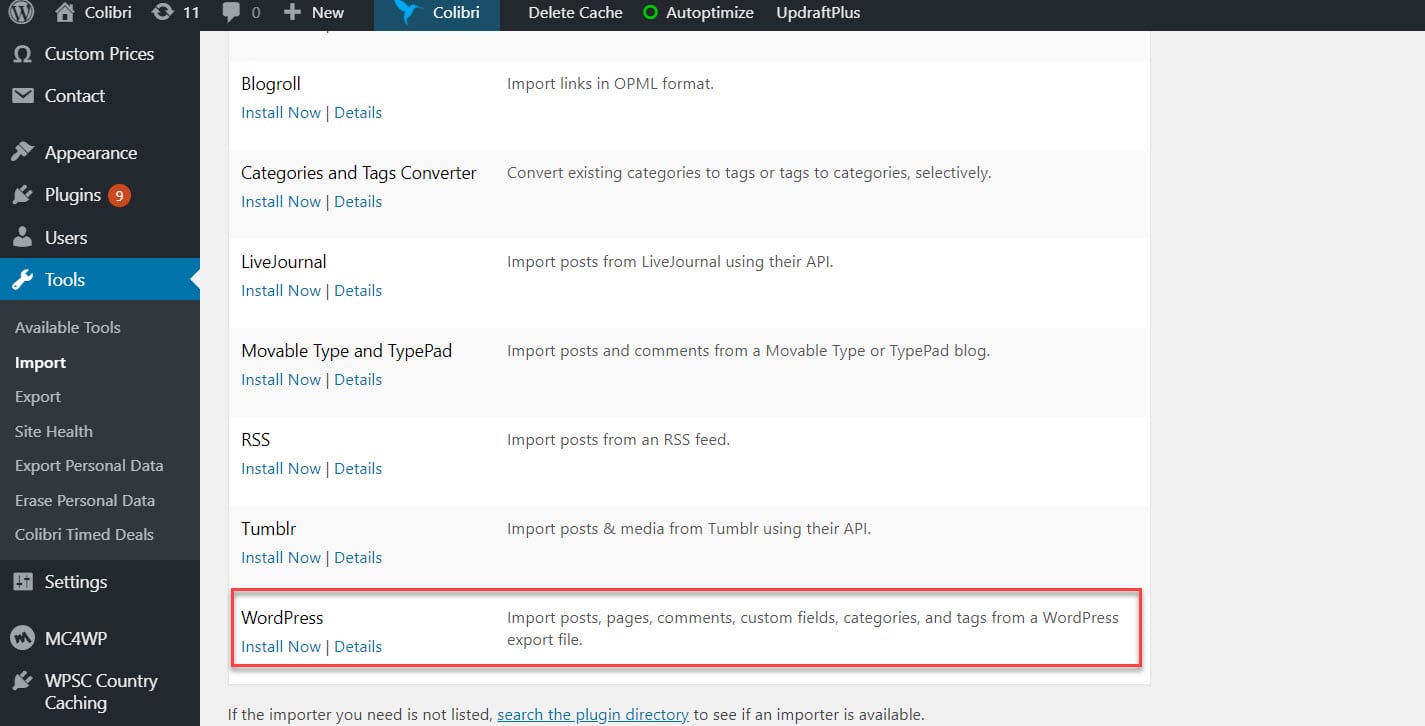Click the updates icon showing 11
This screenshot has width=1425, height=726.
[160, 13]
